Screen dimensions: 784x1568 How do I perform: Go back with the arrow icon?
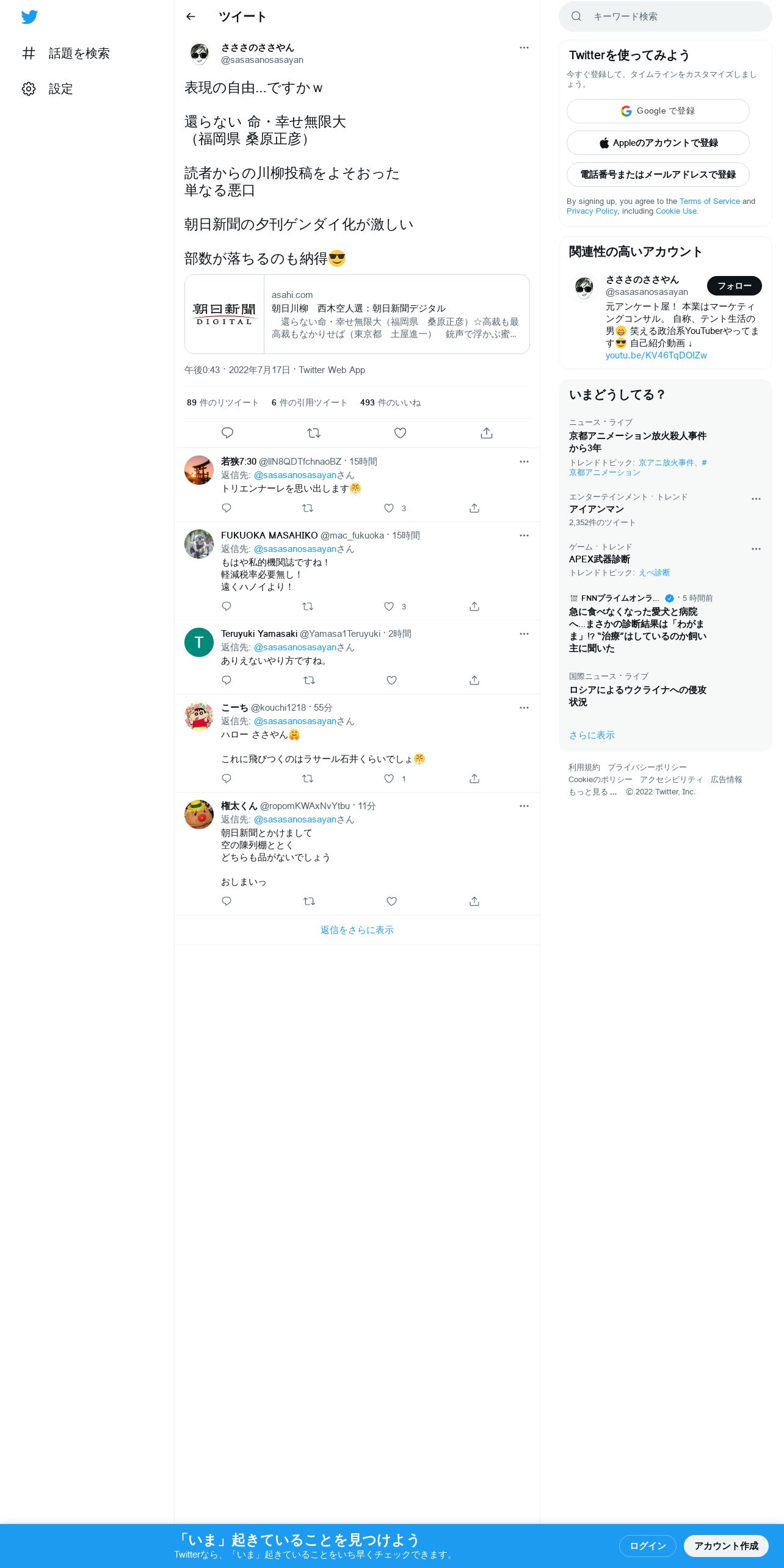click(x=191, y=16)
